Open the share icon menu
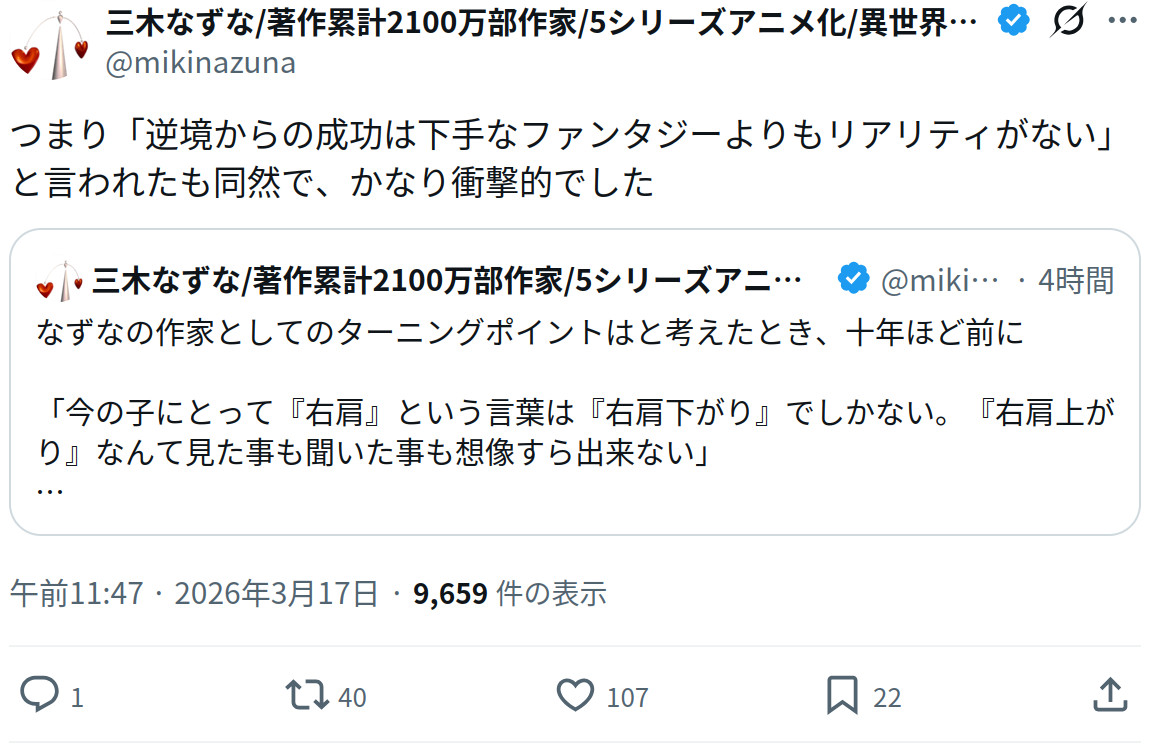 click(1111, 694)
